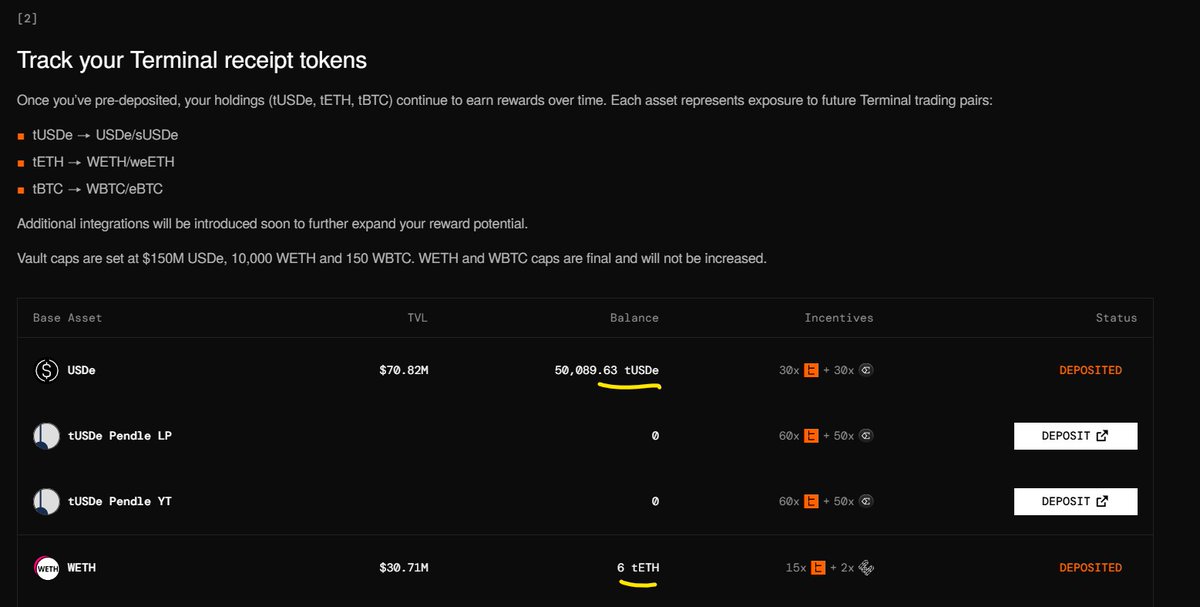
Task: Click the 50,089.63 tUSDe balance
Action: [607, 370]
